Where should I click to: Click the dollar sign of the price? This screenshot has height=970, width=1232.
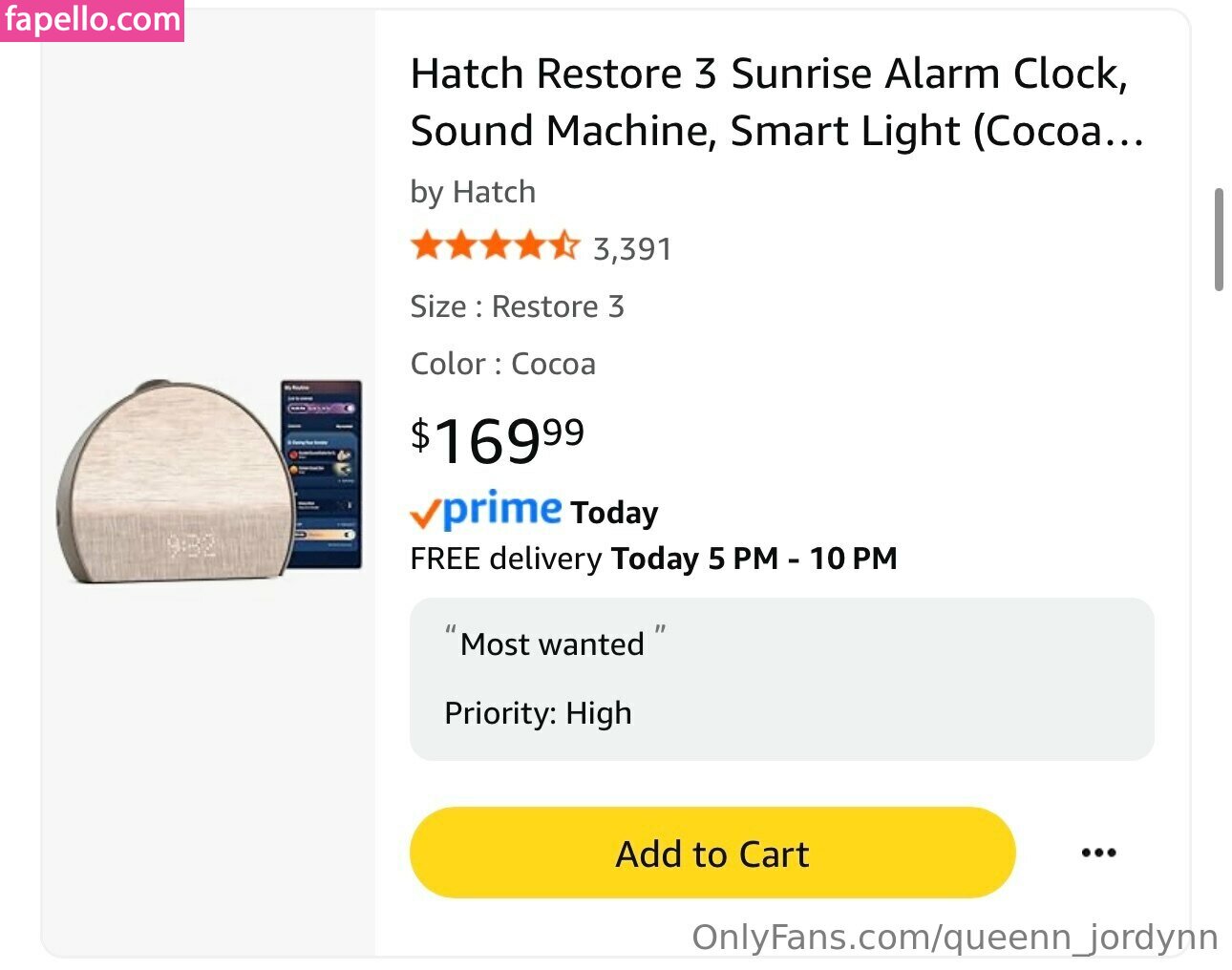pyautogui.click(x=420, y=435)
